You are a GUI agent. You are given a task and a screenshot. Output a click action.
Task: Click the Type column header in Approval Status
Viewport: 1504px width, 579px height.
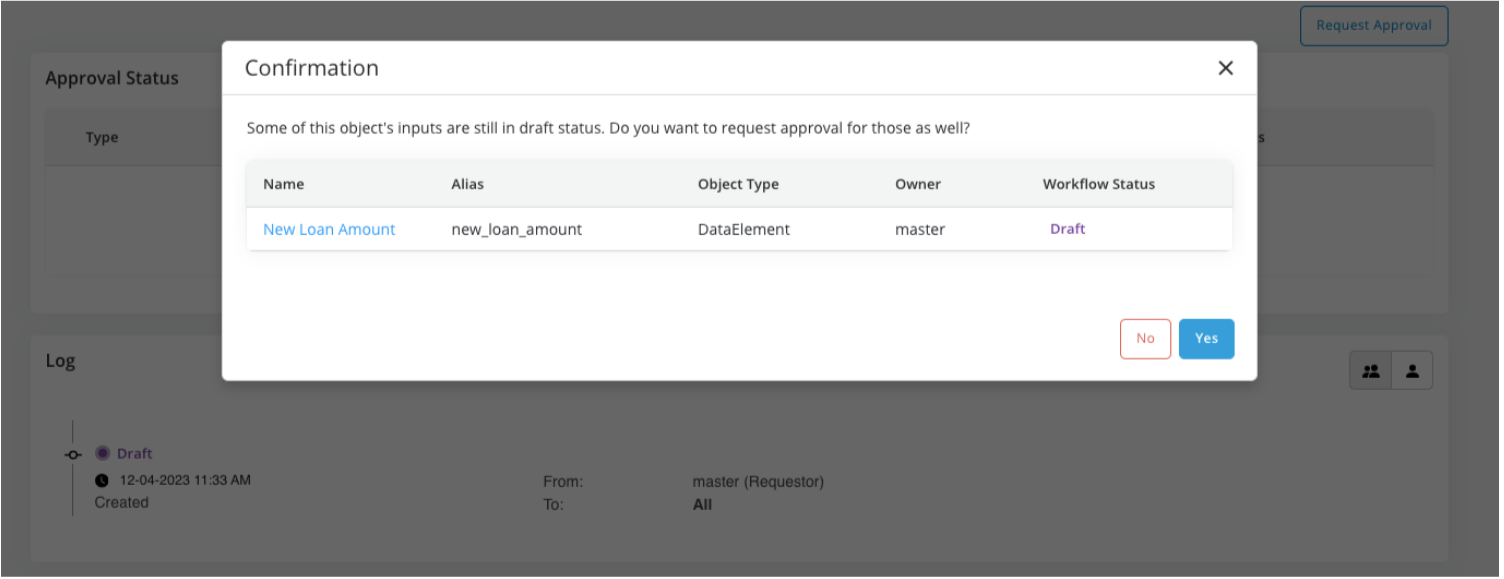click(x=102, y=138)
